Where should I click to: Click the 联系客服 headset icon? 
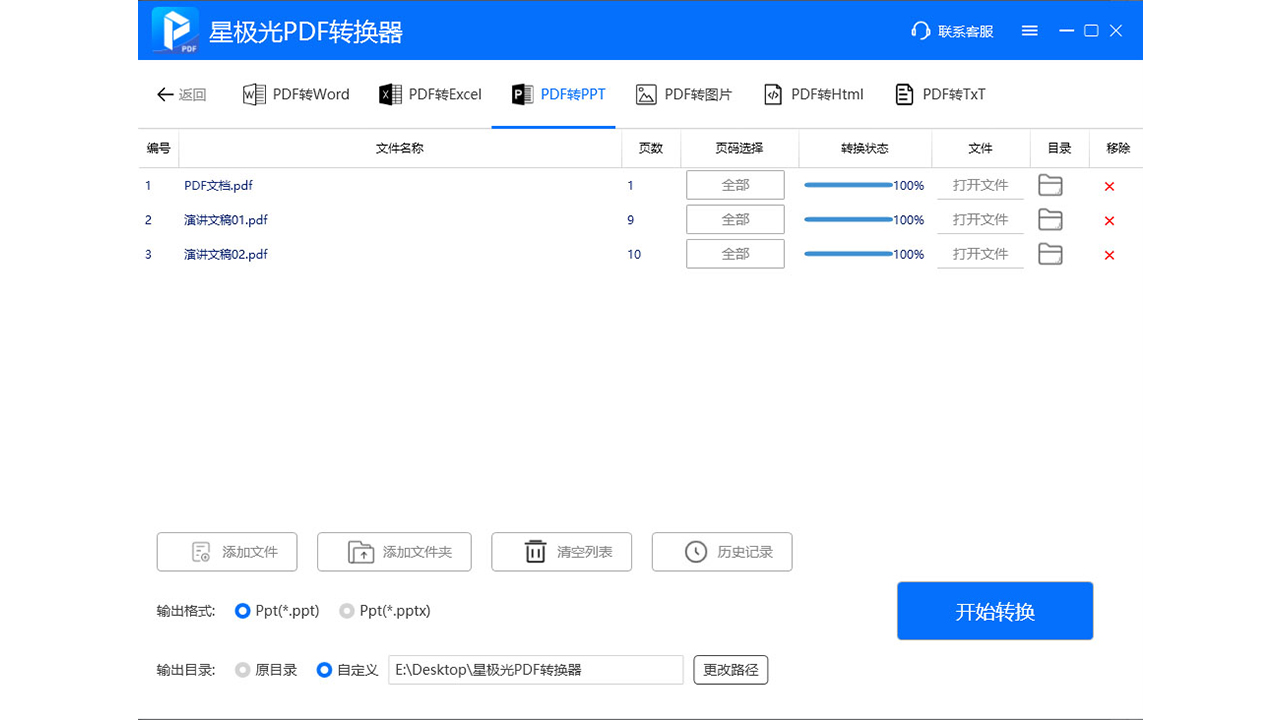coord(920,30)
